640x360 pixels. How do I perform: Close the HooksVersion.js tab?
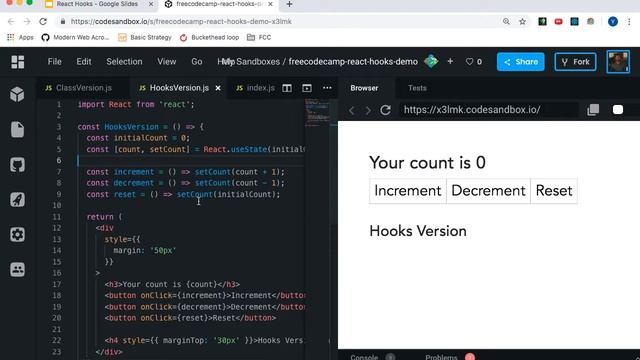(218, 88)
